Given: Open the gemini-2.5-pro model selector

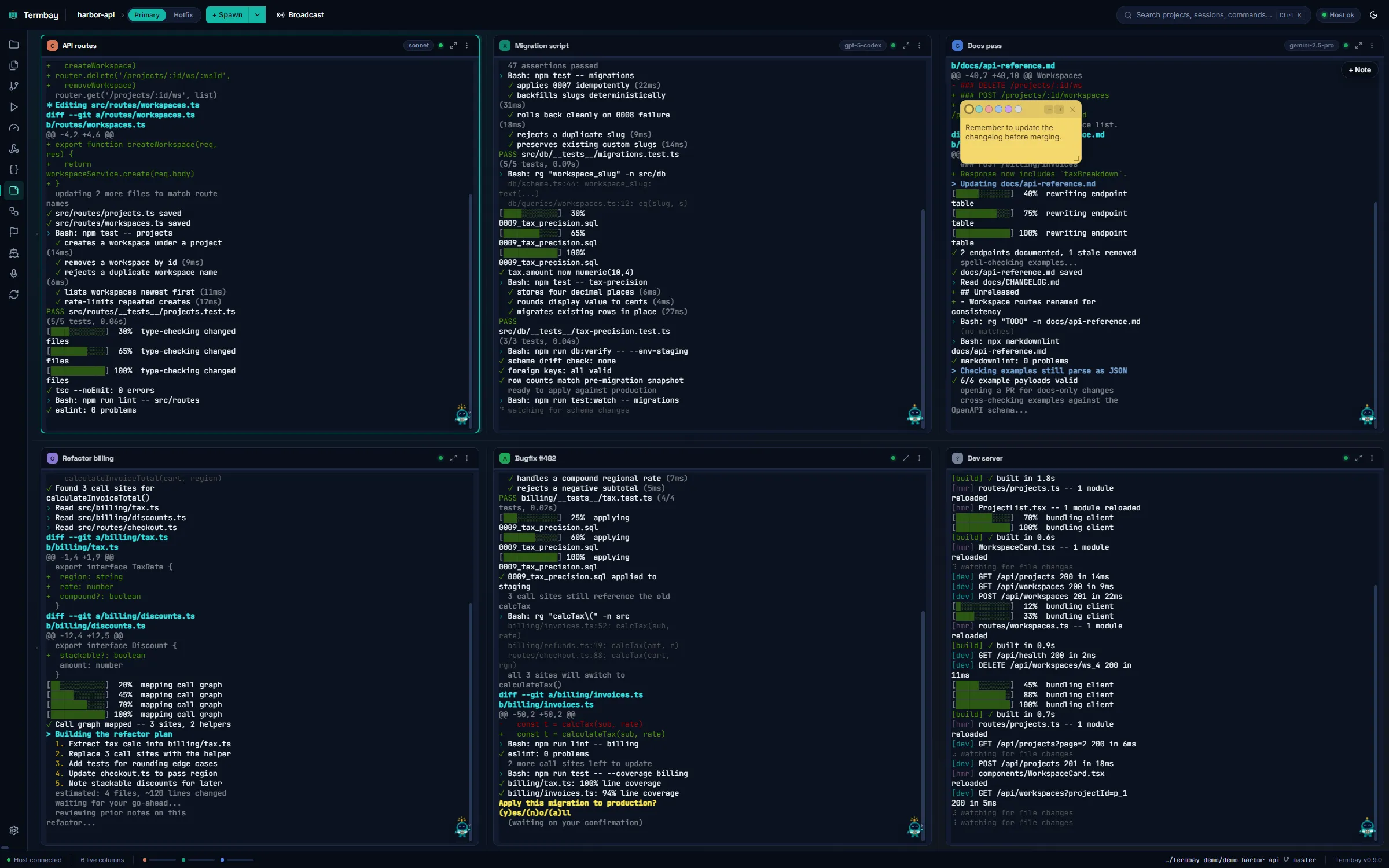Looking at the screenshot, I should (1311, 46).
